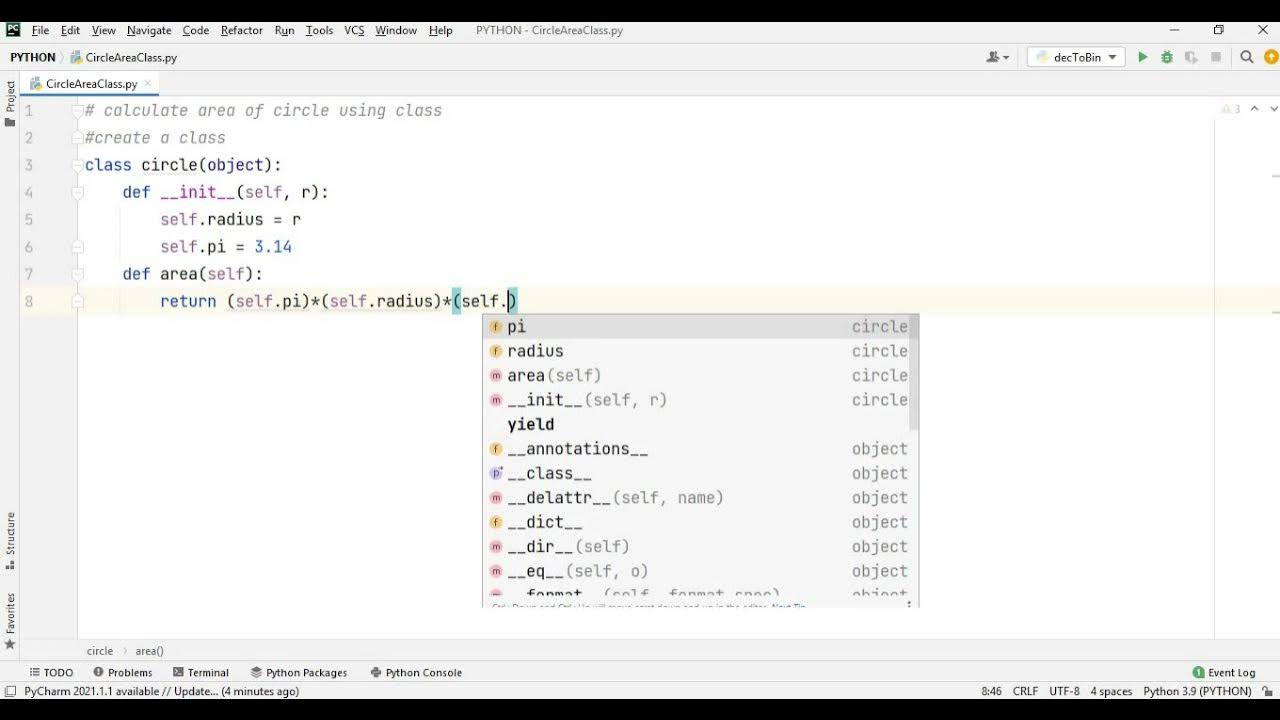This screenshot has width=1280, height=720.
Task: Collapse the fold marker at the __init__ definition, line 4
Action: tap(77, 192)
